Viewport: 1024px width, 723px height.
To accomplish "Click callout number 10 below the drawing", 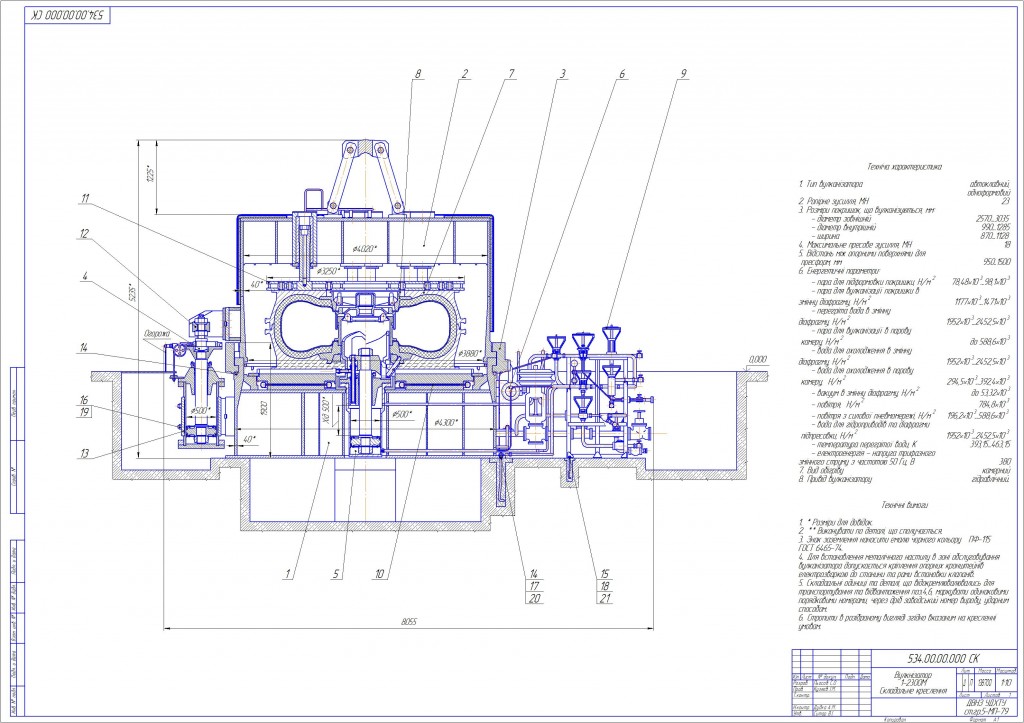I will (x=379, y=574).
